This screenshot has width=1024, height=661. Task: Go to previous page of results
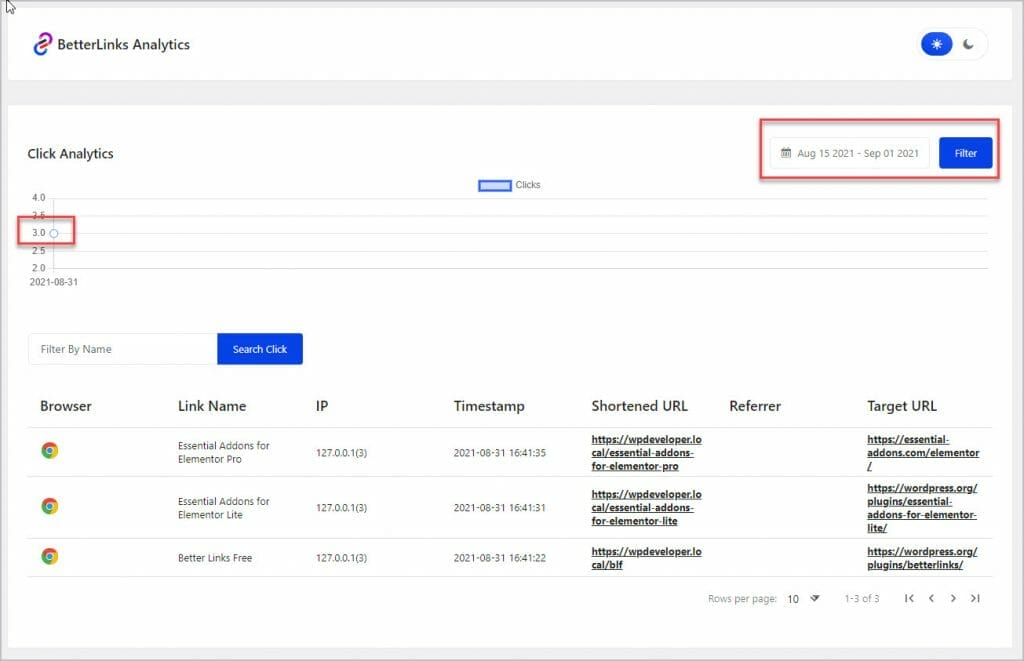[931, 598]
